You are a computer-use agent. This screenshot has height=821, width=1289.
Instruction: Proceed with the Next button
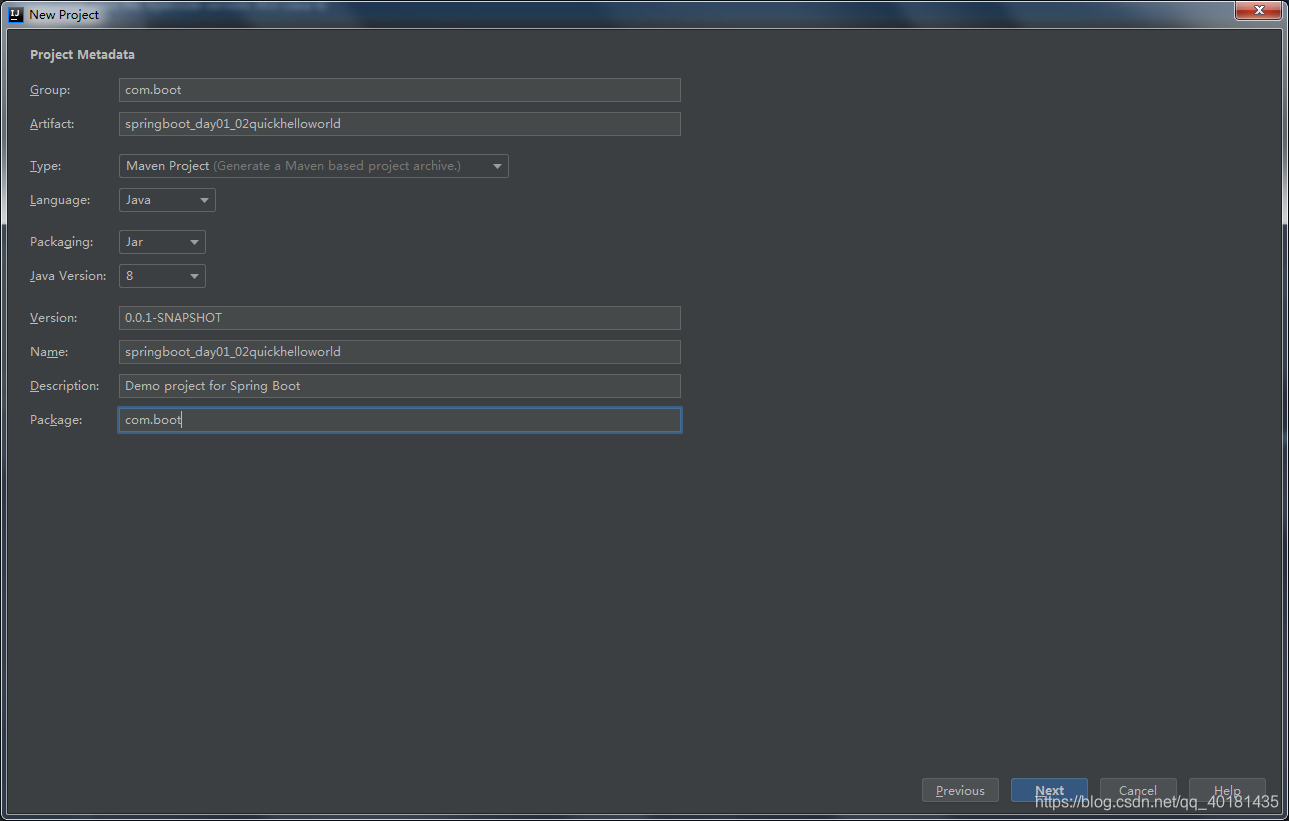pos(1049,790)
